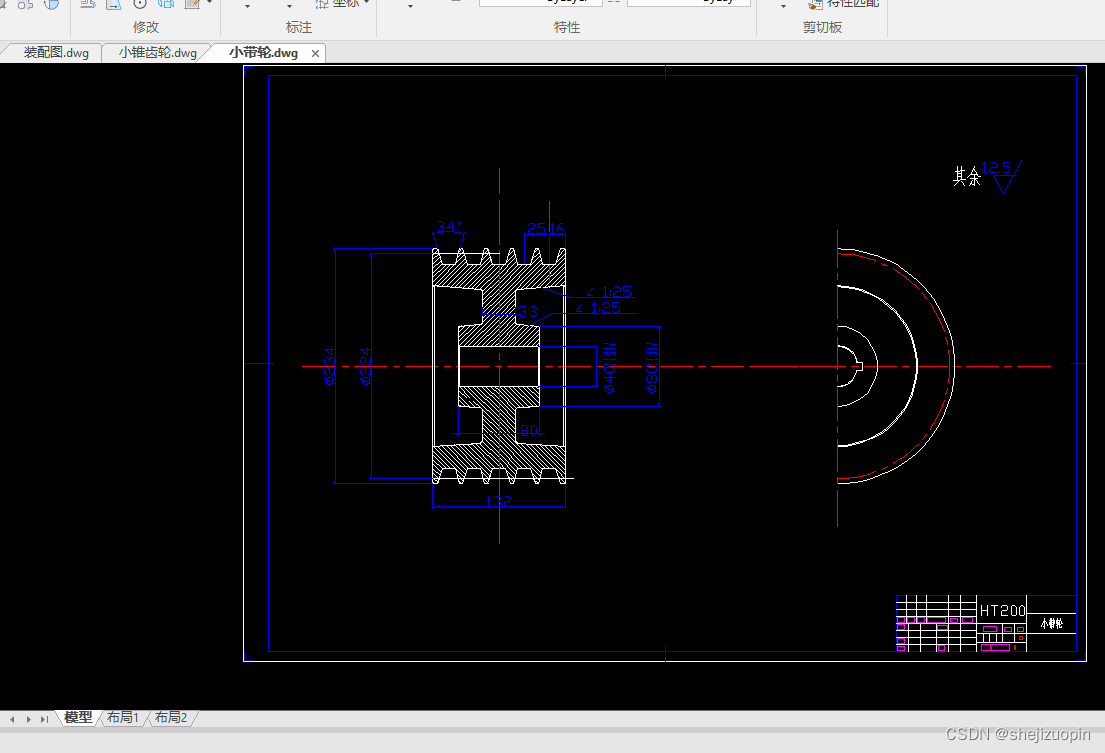Expand the 特性 ribbon panel
Image resolution: width=1105 pixels, height=753 pixels.
[x=567, y=27]
